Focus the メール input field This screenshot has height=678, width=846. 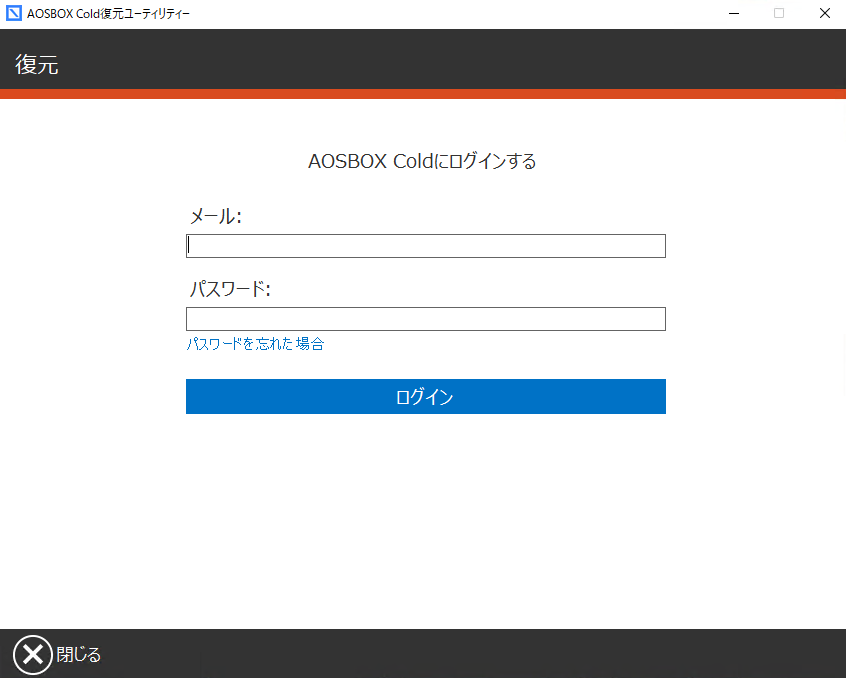(425, 246)
